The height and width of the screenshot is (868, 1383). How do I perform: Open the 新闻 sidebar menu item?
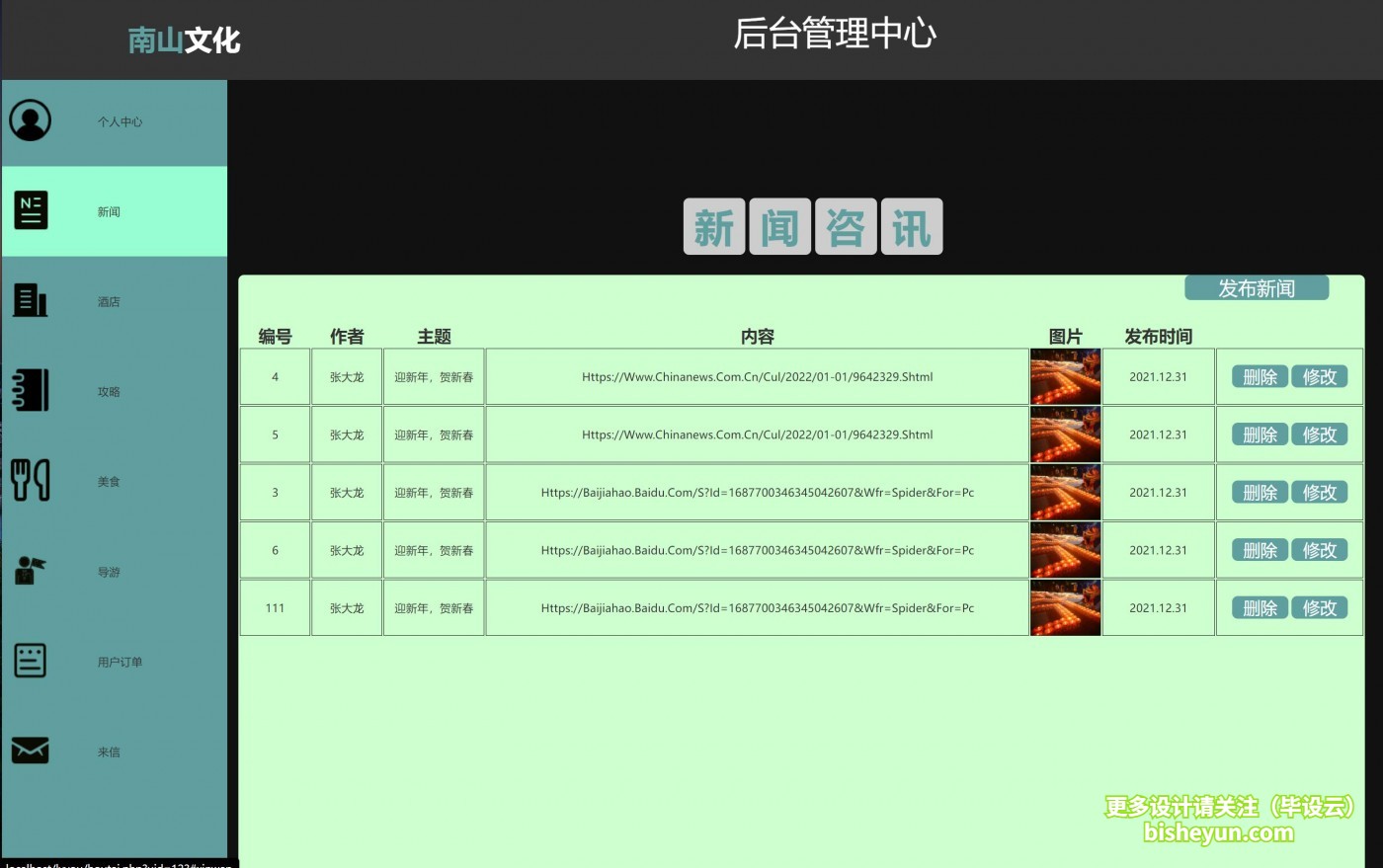click(x=109, y=210)
